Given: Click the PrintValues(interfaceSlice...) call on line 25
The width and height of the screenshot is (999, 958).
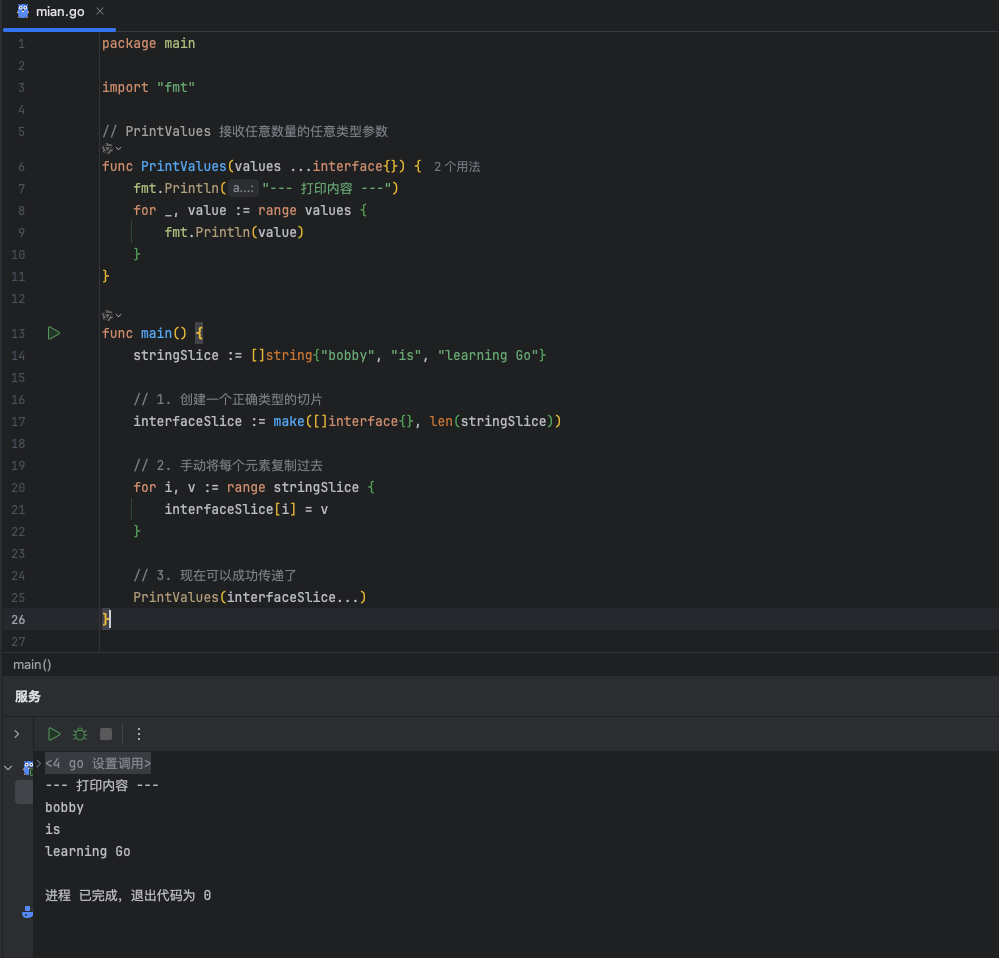Looking at the screenshot, I should coord(250,597).
